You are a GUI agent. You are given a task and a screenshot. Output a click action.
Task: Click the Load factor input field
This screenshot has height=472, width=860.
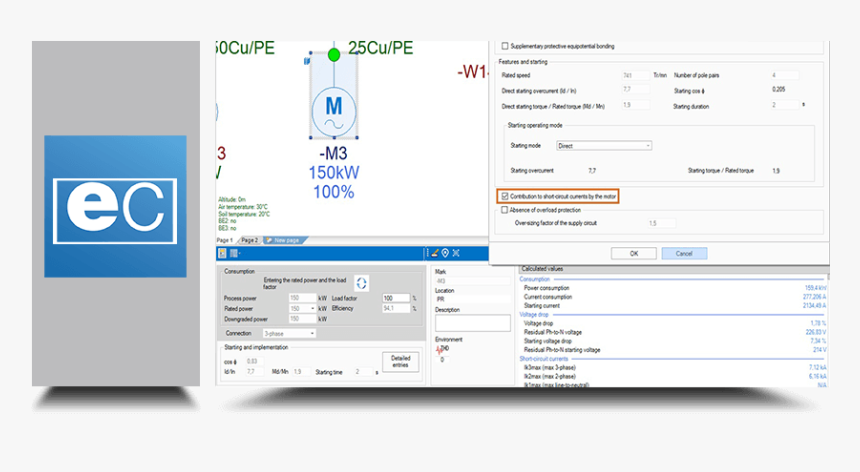click(397, 298)
